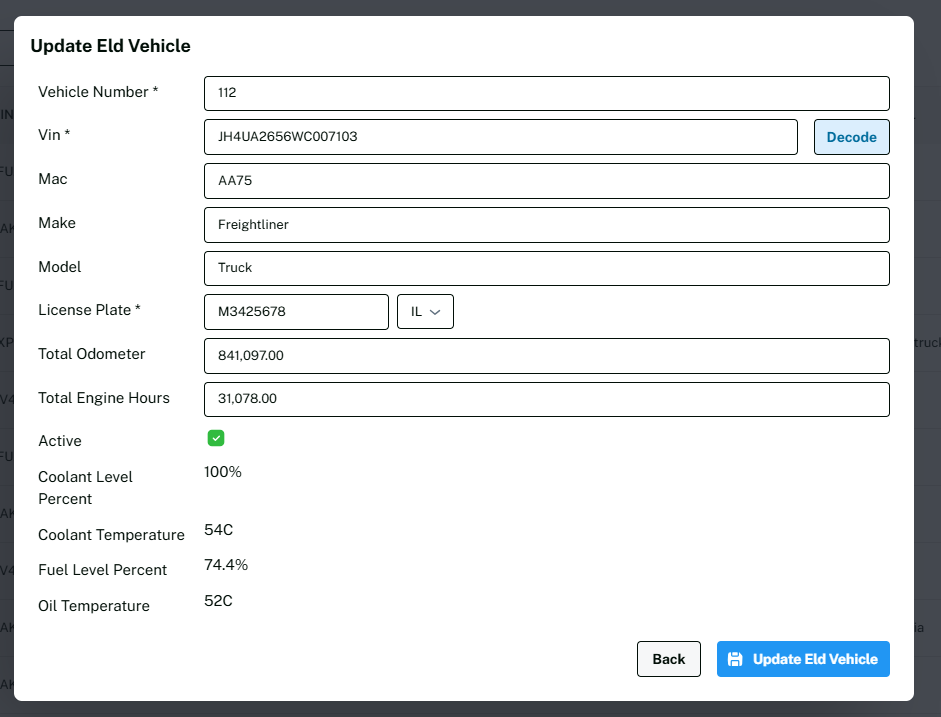Go back using the Back button
The image size is (941, 717).
(x=669, y=659)
